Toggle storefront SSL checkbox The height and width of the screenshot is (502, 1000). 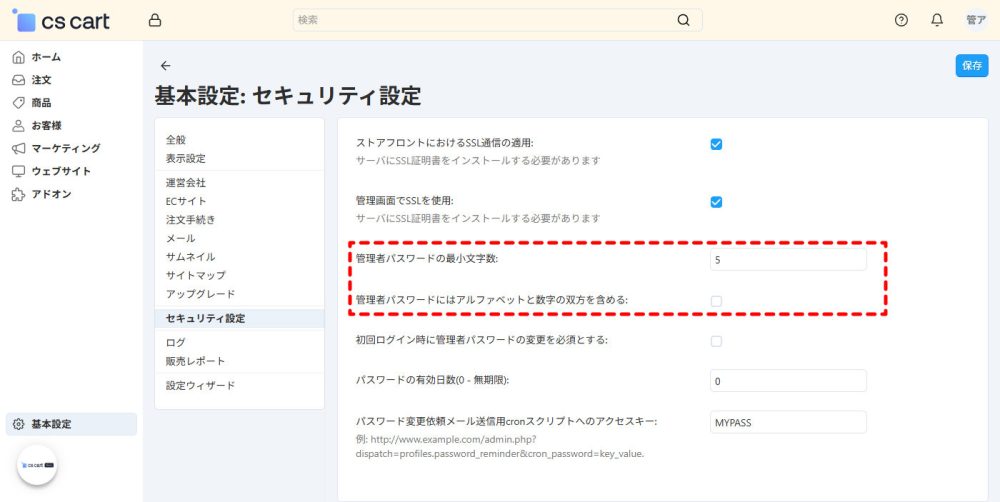(x=716, y=144)
